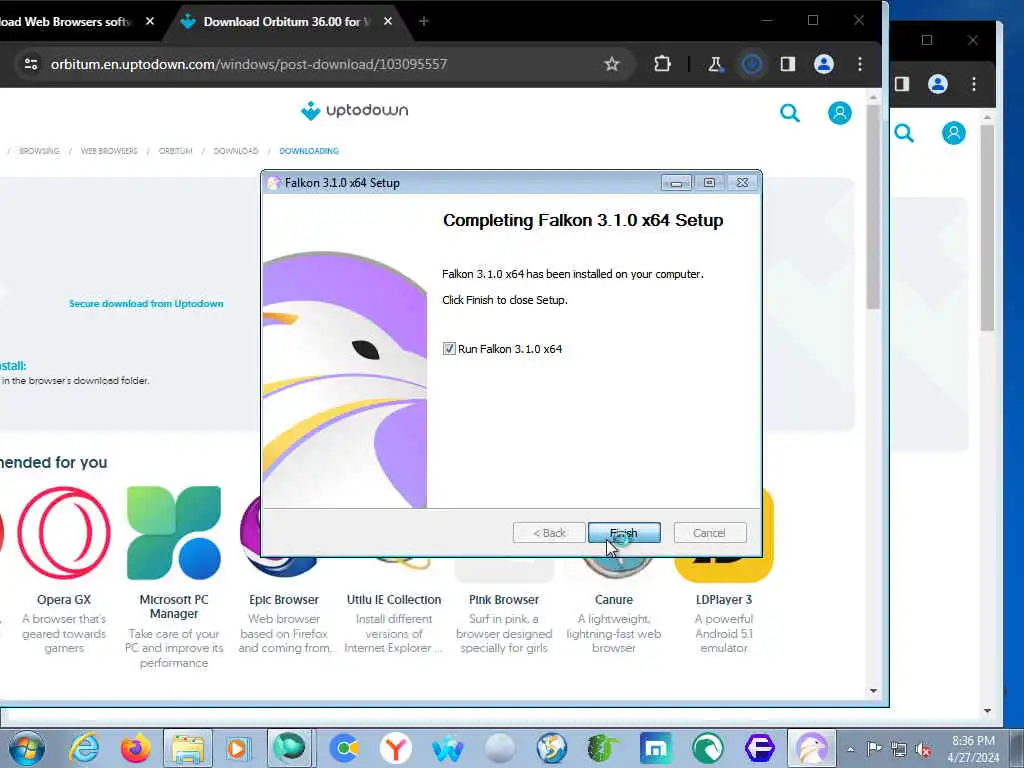Open Uptodown user account icon
This screenshot has height=768, width=1024.
click(839, 113)
